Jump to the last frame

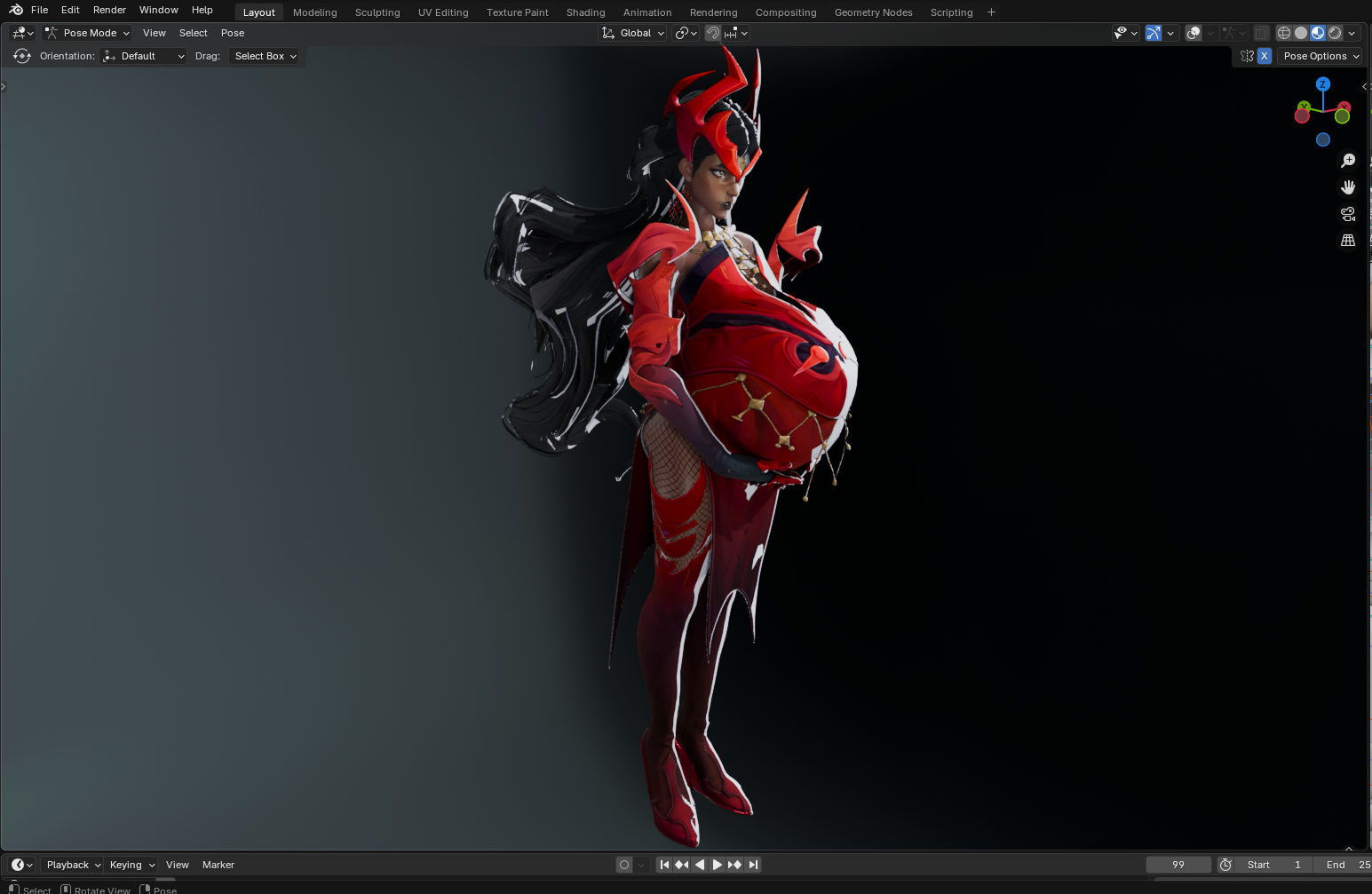753,865
